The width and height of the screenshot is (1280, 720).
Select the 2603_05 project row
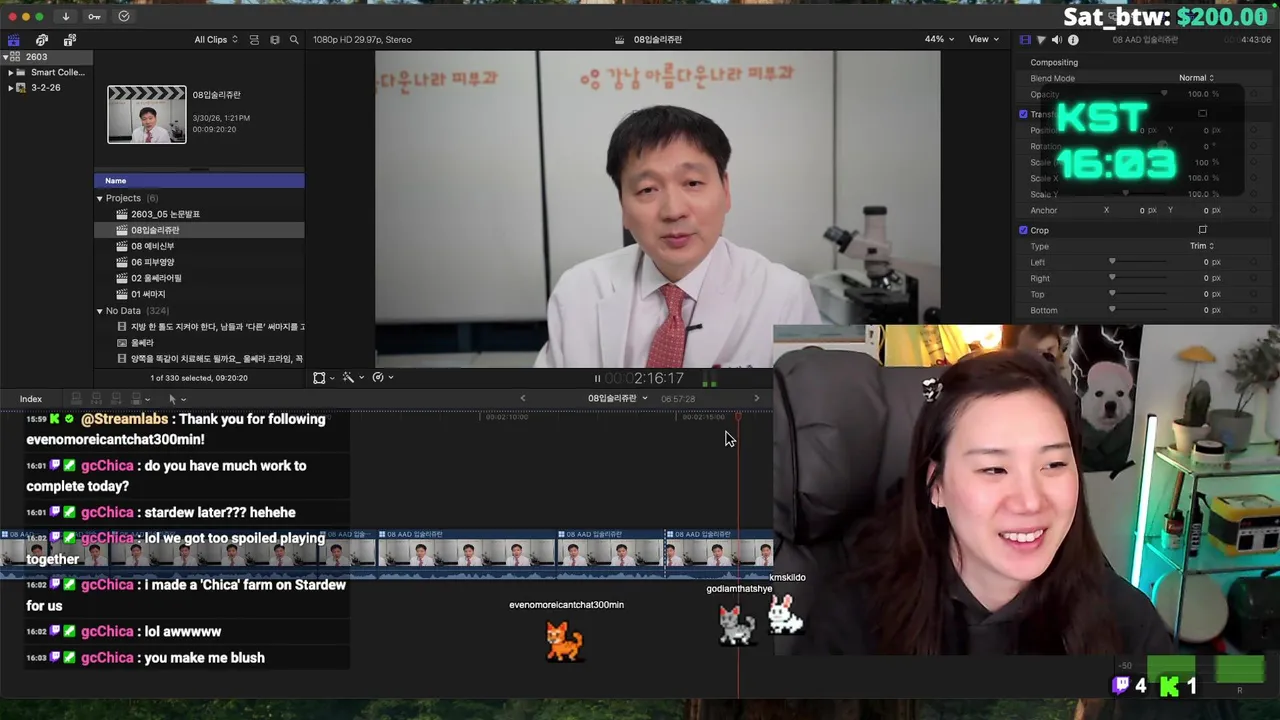(x=199, y=214)
